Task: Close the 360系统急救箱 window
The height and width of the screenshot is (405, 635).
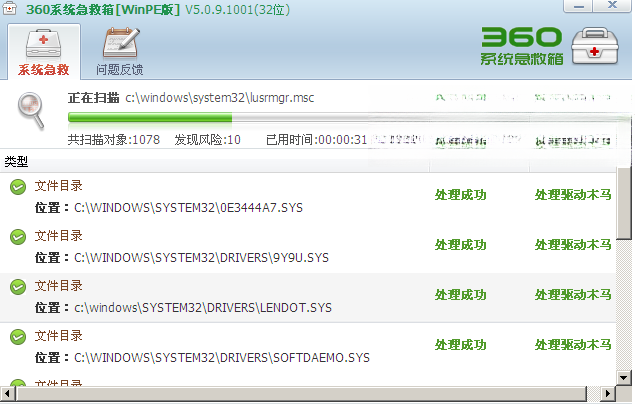Action: coord(613,6)
